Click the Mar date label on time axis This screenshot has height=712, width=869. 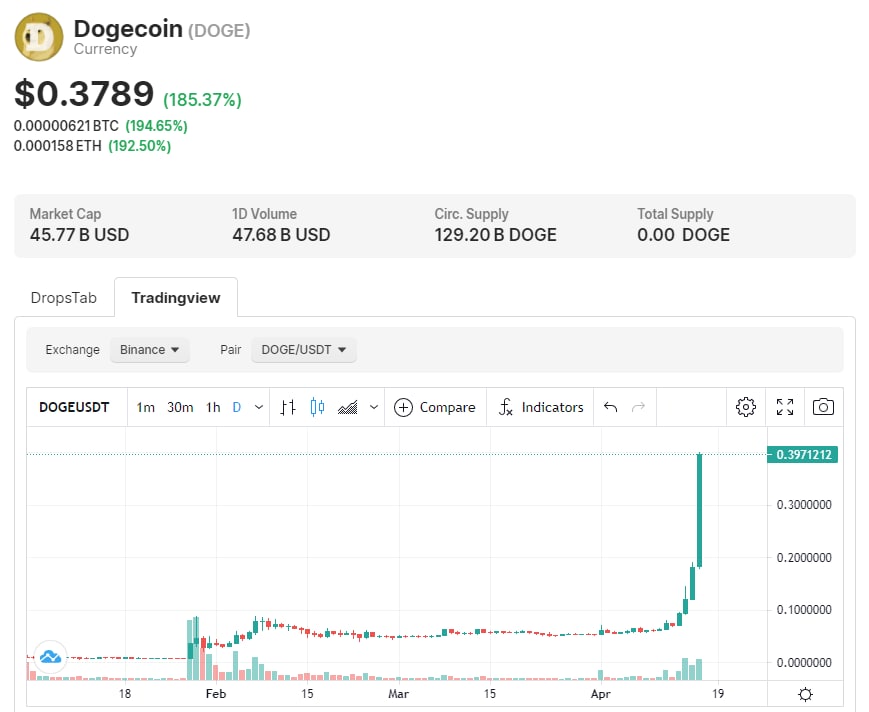pos(398,694)
